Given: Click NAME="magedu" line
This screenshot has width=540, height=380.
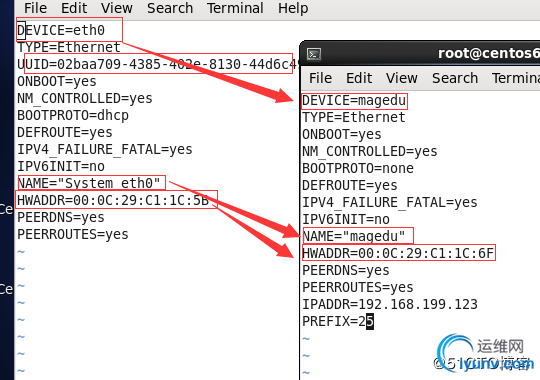Looking at the screenshot, I should point(354,236).
